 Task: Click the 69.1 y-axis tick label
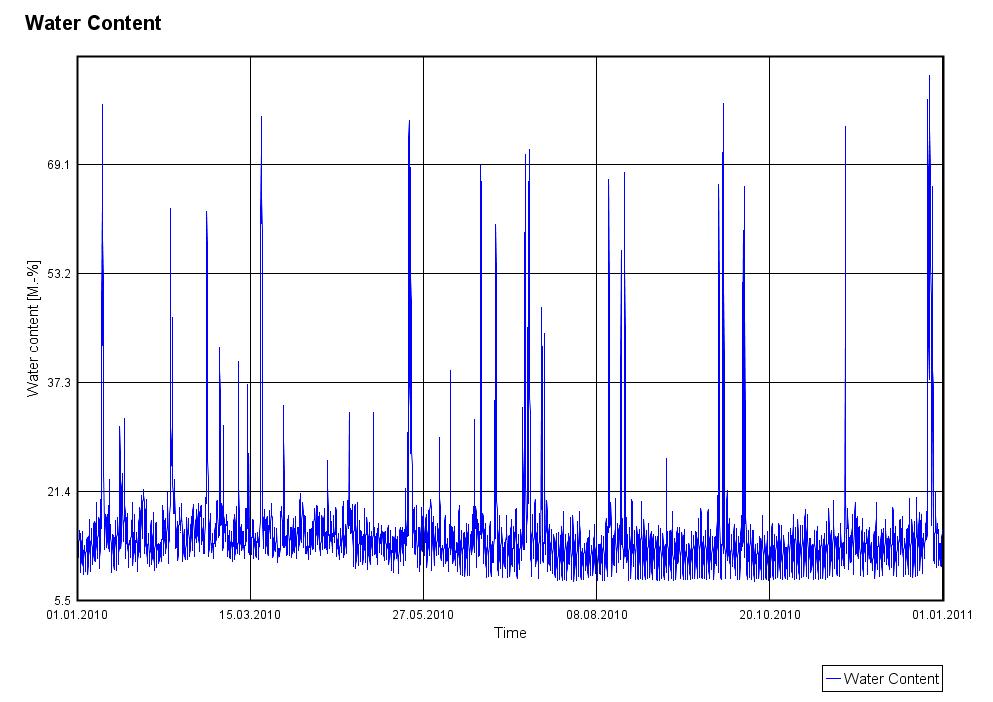pos(57,164)
